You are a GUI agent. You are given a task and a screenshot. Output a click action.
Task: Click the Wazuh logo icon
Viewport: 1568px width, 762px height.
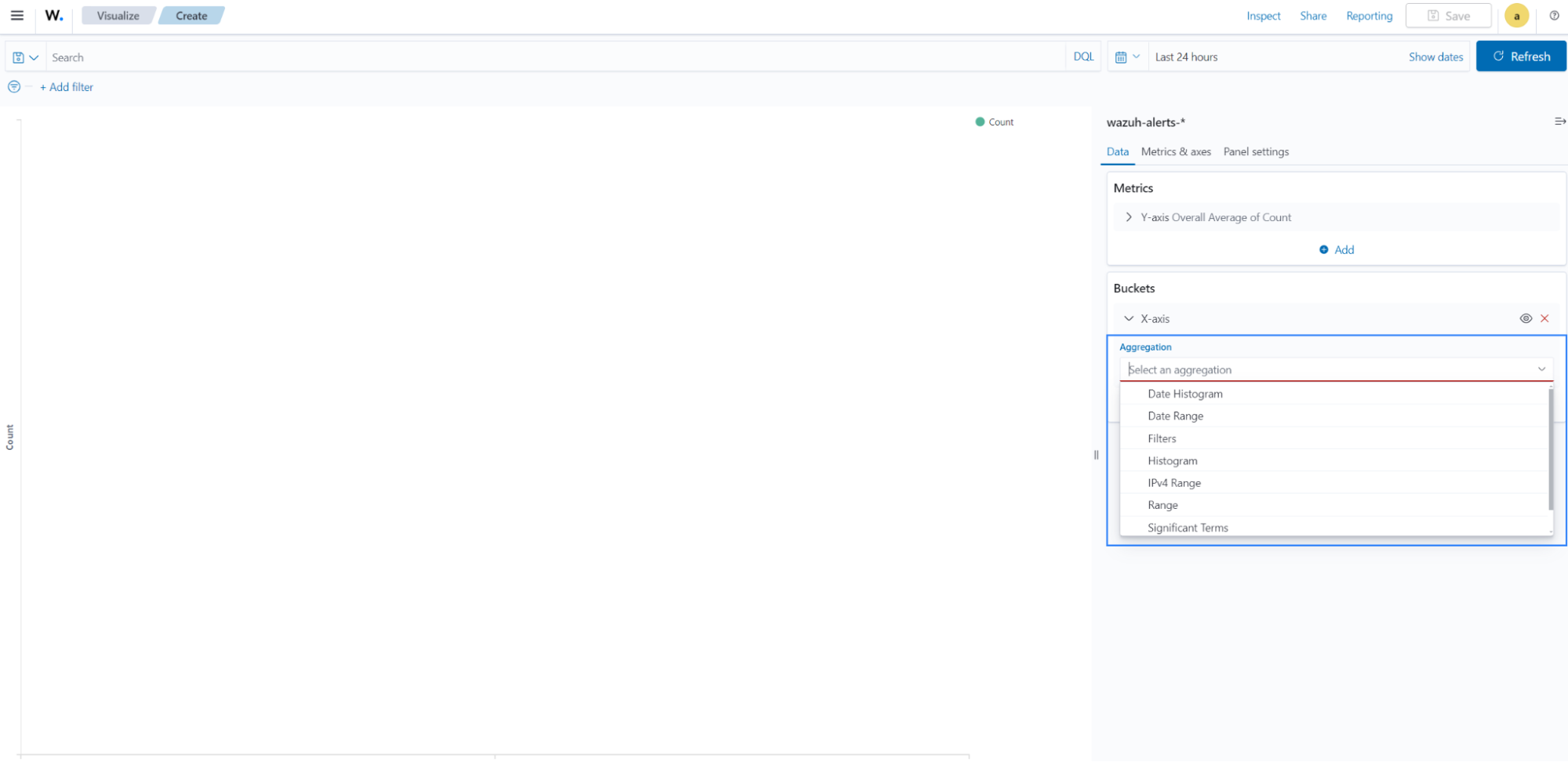coord(53,16)
